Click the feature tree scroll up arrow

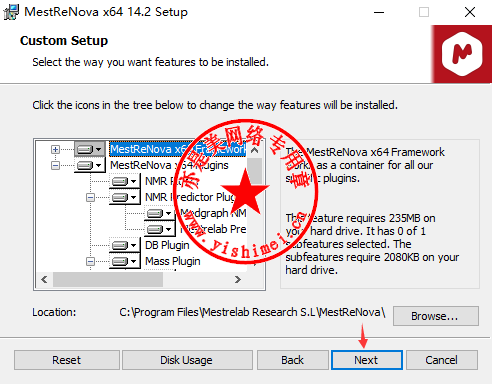click(255, 150)
